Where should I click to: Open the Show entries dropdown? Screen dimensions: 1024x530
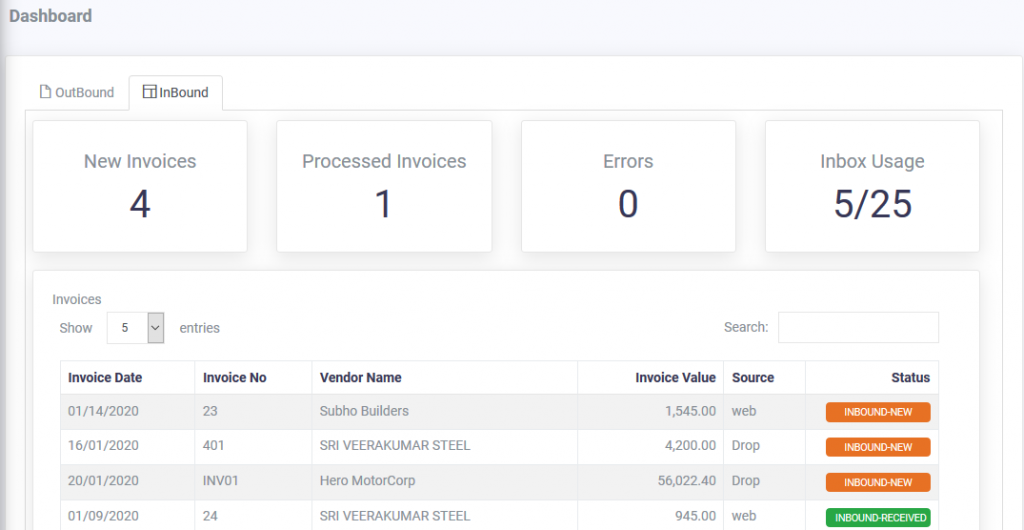[x=135, y=328]
